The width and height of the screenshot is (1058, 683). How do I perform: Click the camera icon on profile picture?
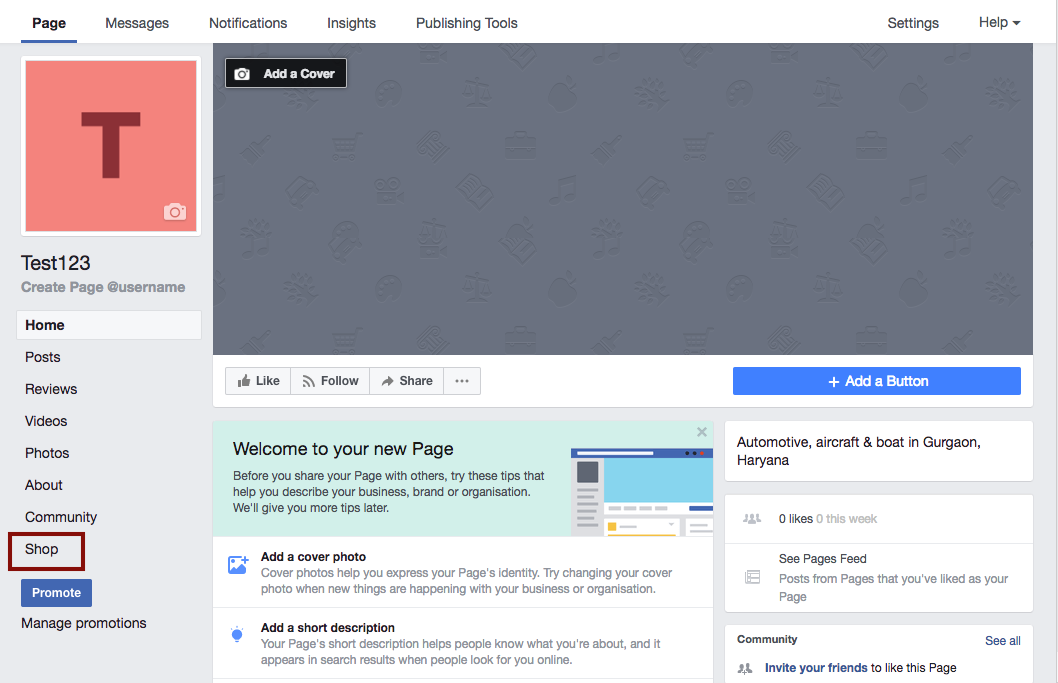(x=175, y=212)
